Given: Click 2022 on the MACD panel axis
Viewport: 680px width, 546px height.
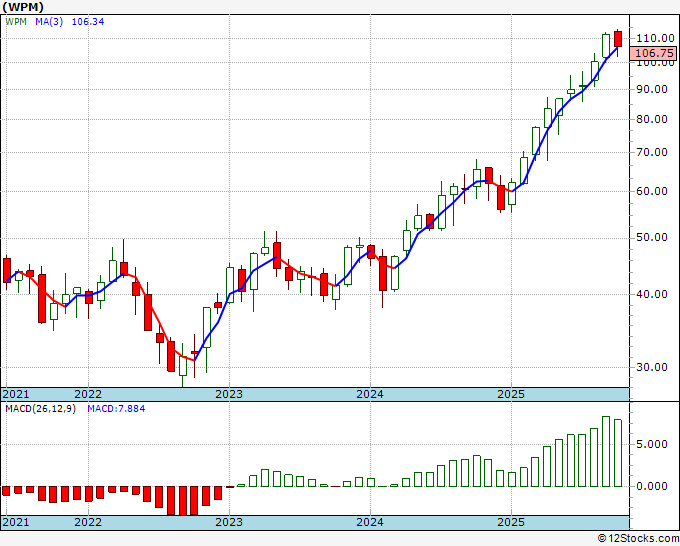Looking at the screenshot, I should [88, 522].
